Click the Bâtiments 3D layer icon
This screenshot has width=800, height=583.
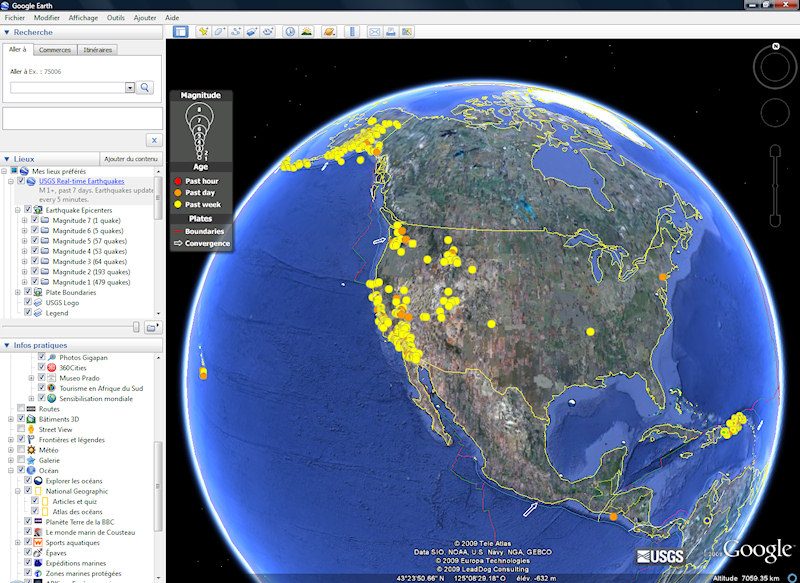click(x=31, y=419)
